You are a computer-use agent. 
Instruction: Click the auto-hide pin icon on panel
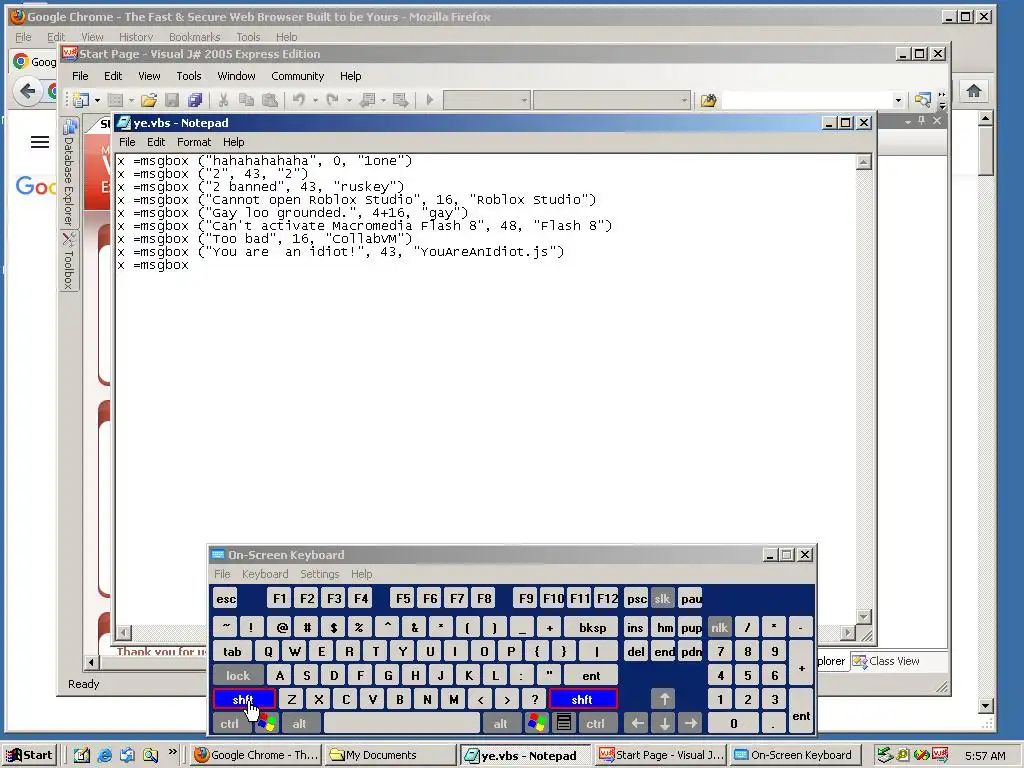click(921, 121)
